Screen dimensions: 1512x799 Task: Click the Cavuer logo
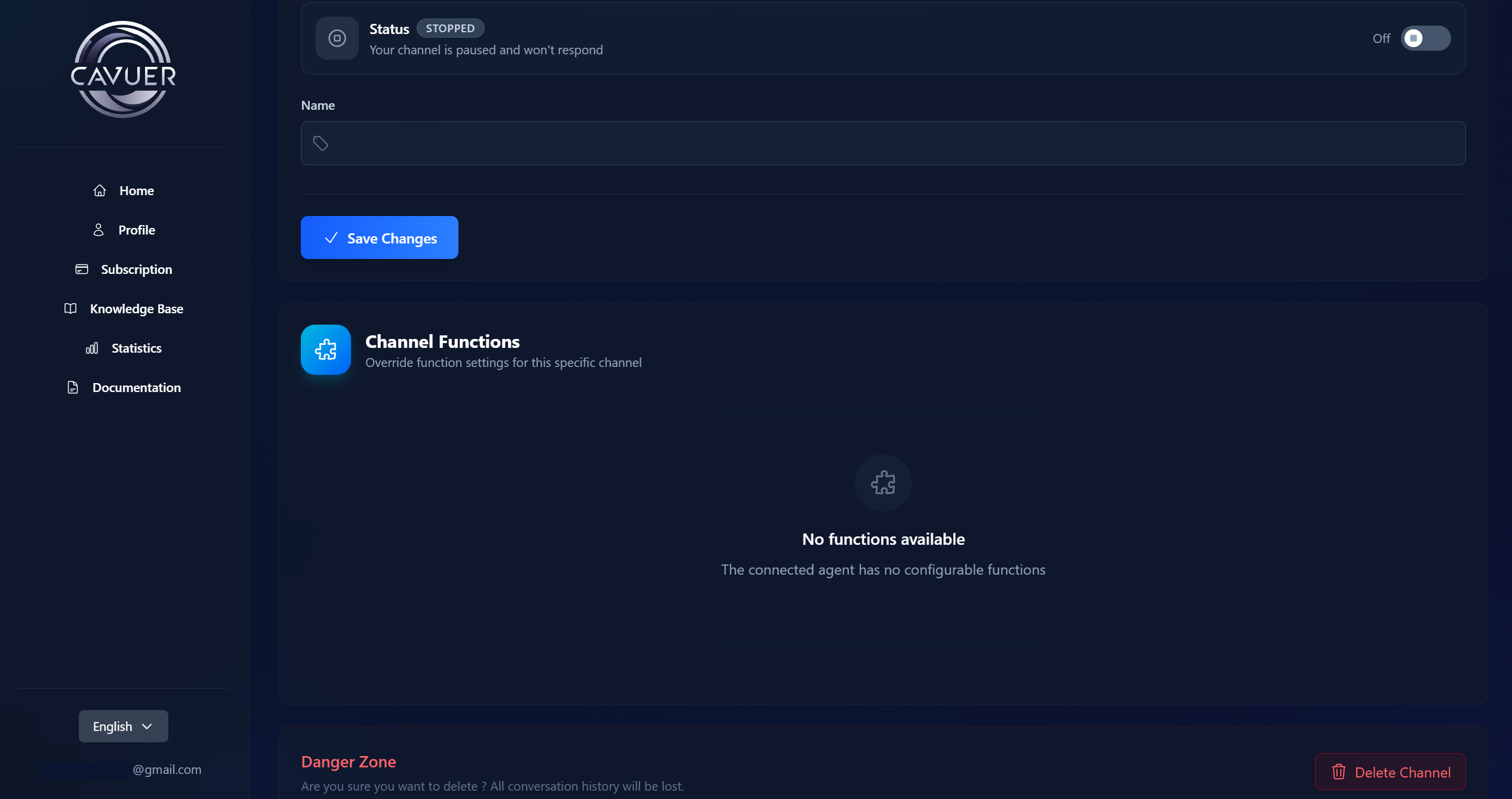point(123,70)
